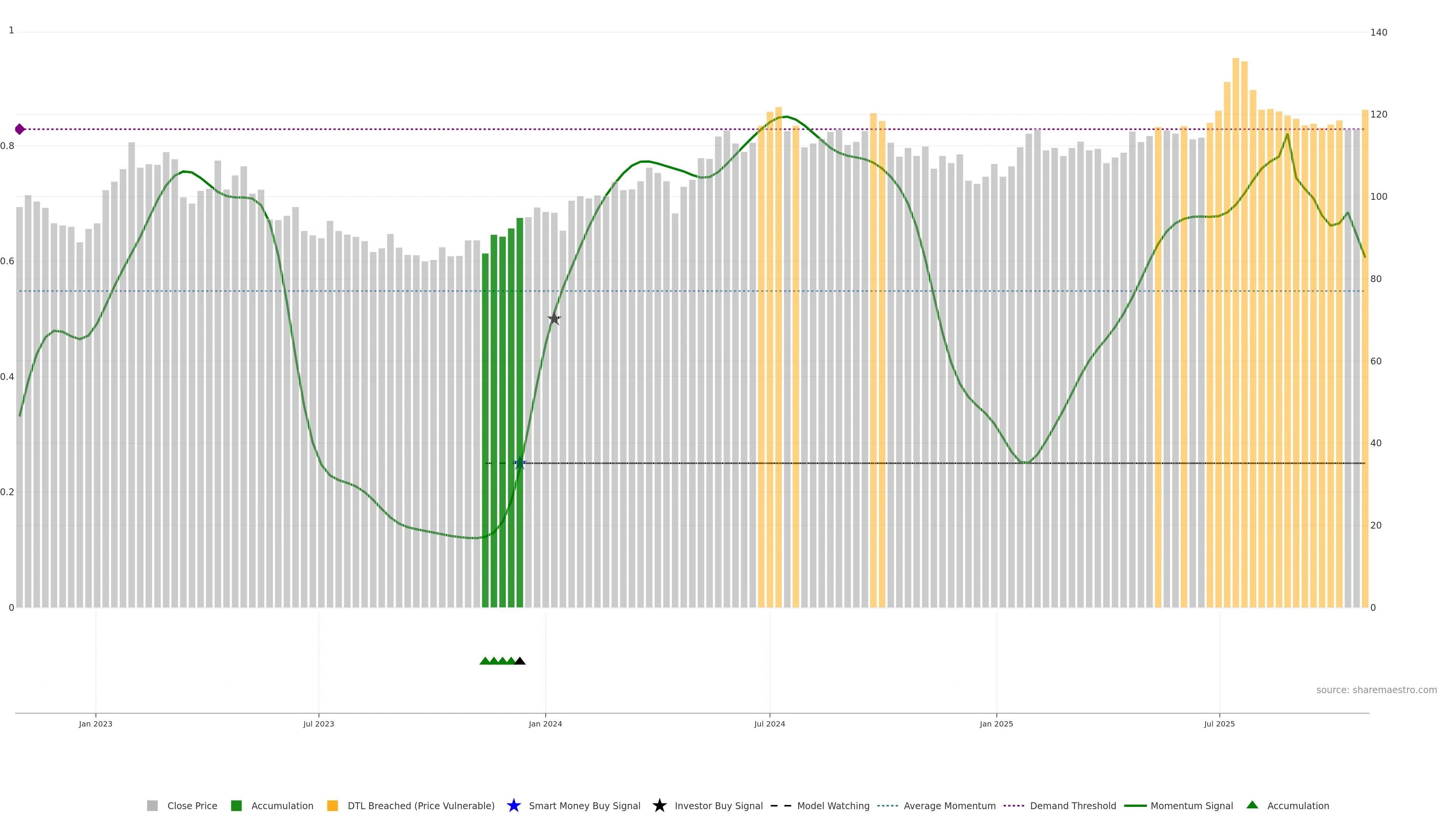
Task: Click the Jan 2023 x-axis label
Action: point(96,724)
